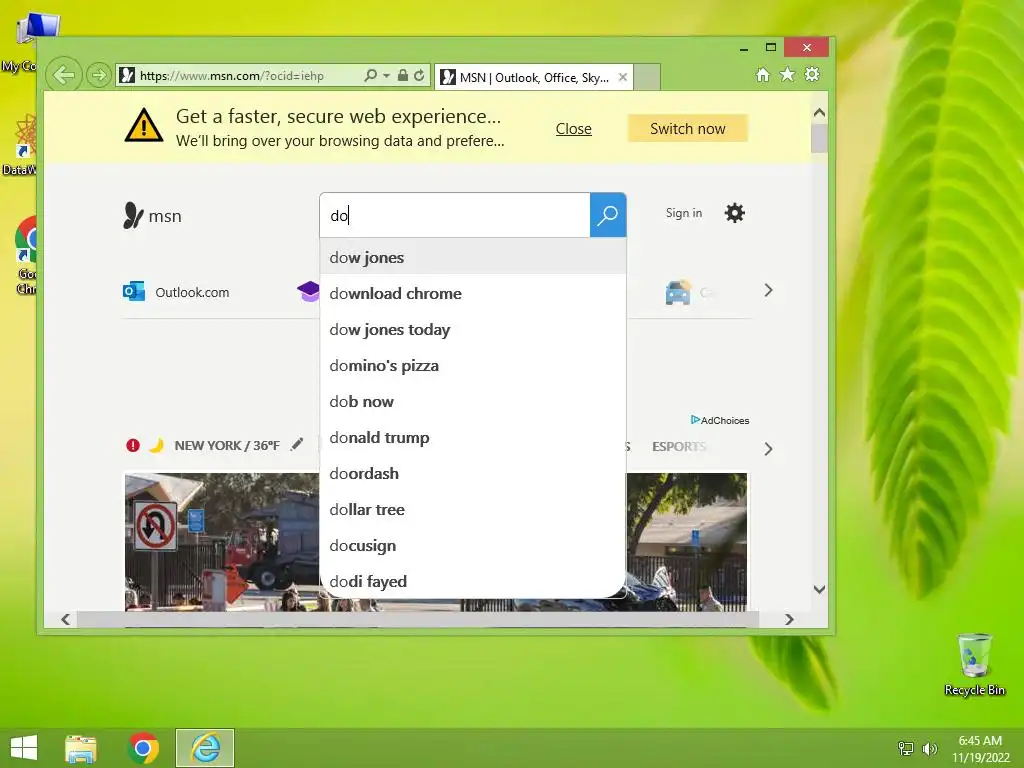This screenshot has height=768, width=1024.
Task: Choose 'dodi fayed' from the suggestions
Action: pos(473,581)
